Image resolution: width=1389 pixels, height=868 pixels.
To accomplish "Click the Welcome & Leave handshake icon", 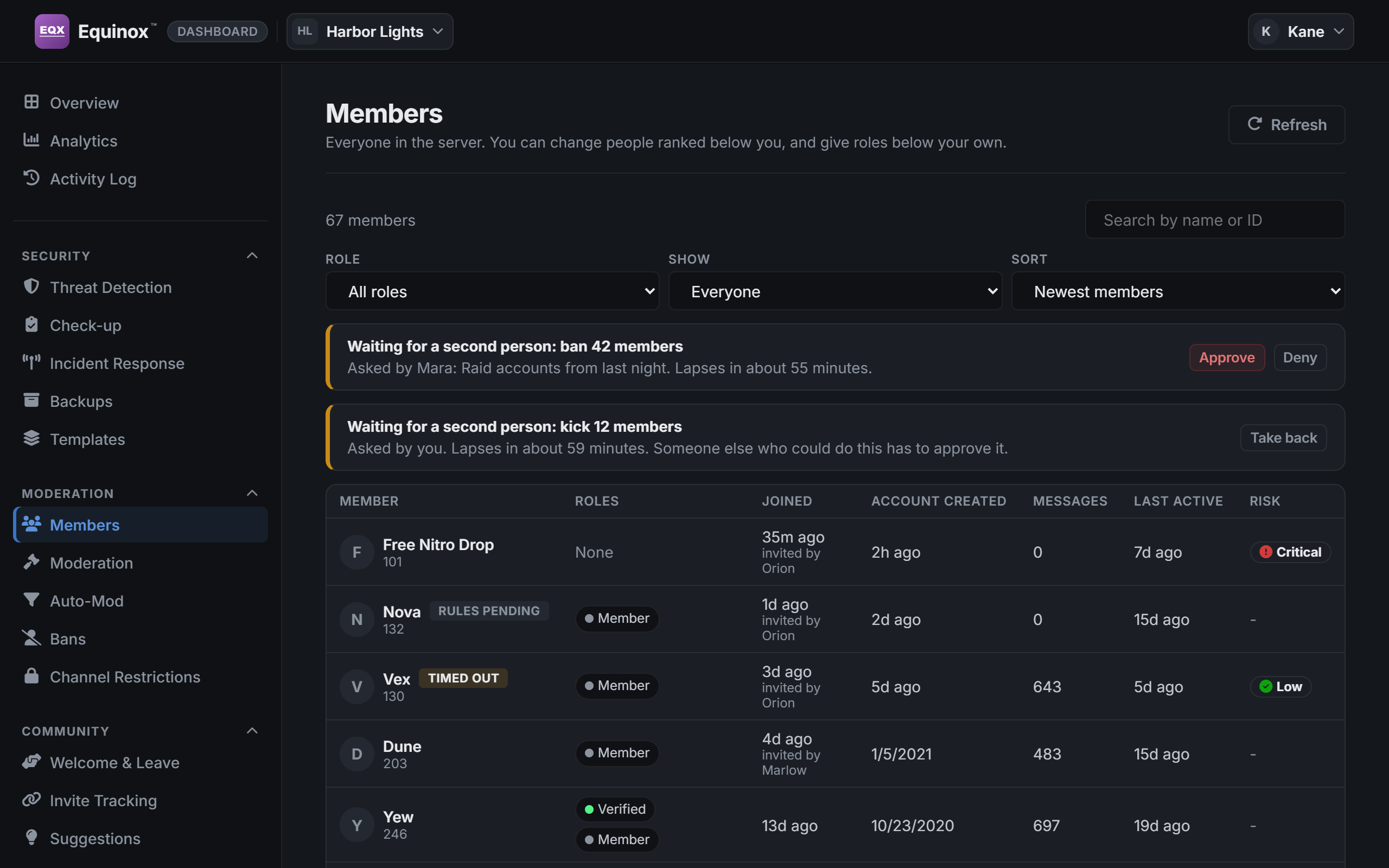I will pos(31,761).
